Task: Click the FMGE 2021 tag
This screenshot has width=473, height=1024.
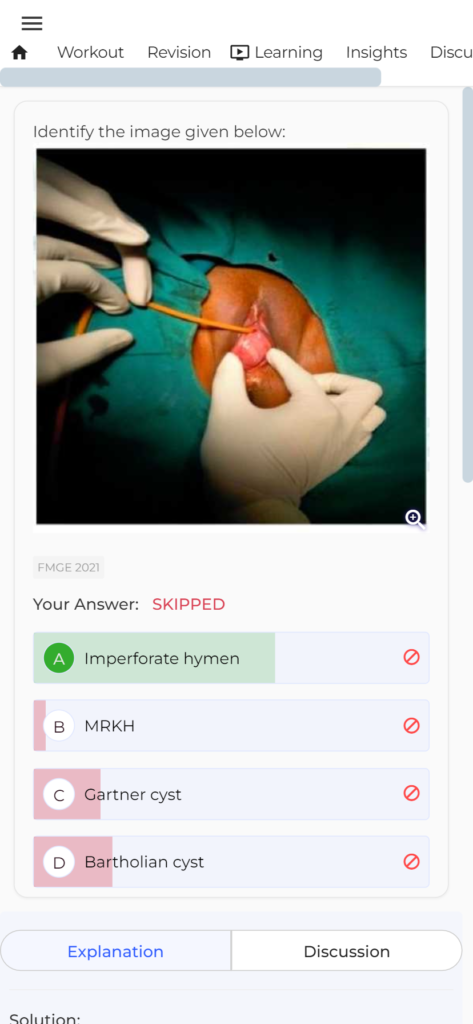Action: [x=69, y=568]
